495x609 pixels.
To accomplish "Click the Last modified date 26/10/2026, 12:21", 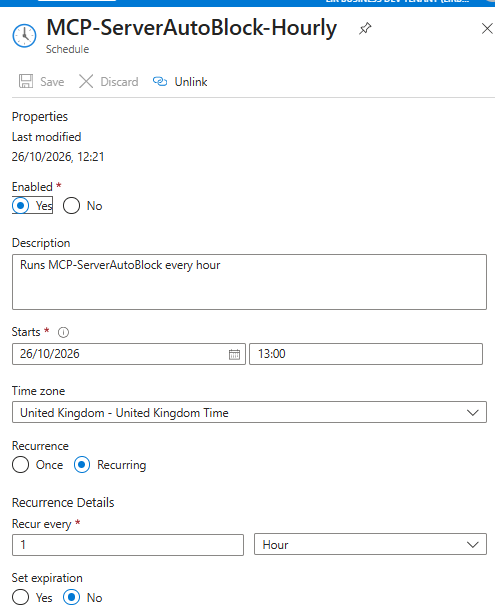I will [58, 157].
